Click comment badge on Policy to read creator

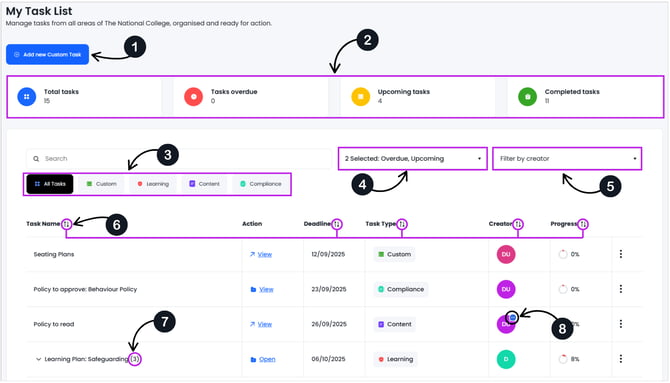pyautogui.click(x=512, y=318)
